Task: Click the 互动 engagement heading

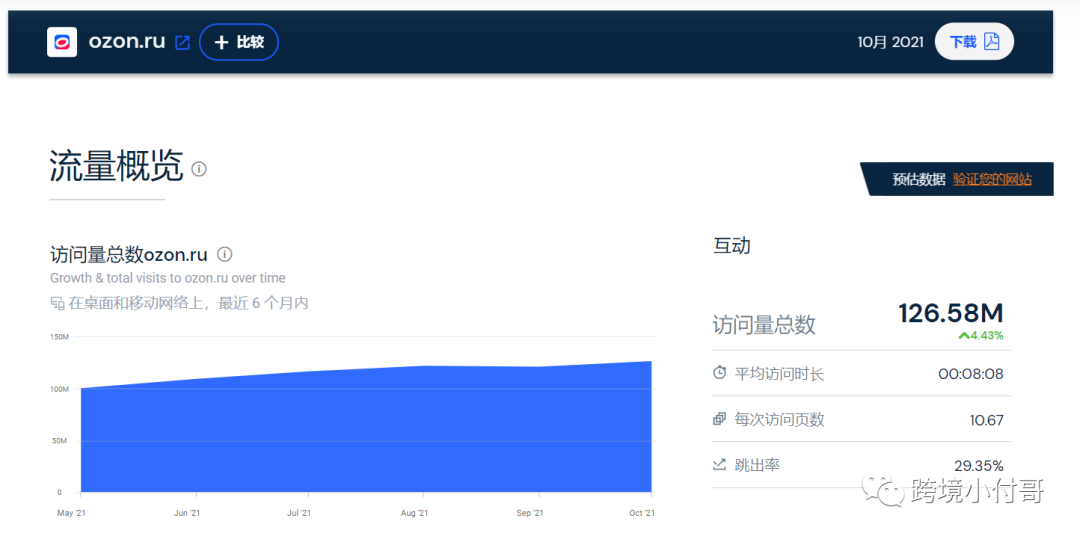Action: [x=731, y=246]
